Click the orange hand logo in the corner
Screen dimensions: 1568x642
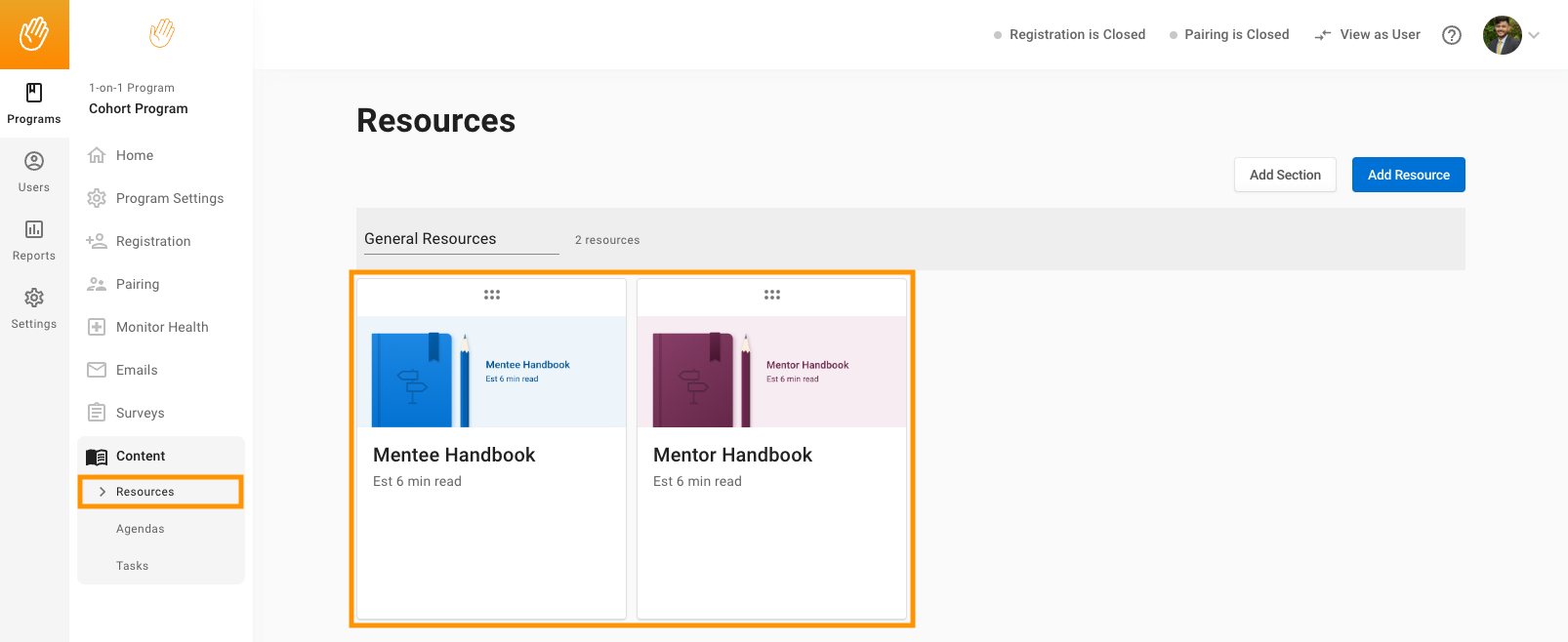pyautogui.click(x=34, y=34)
